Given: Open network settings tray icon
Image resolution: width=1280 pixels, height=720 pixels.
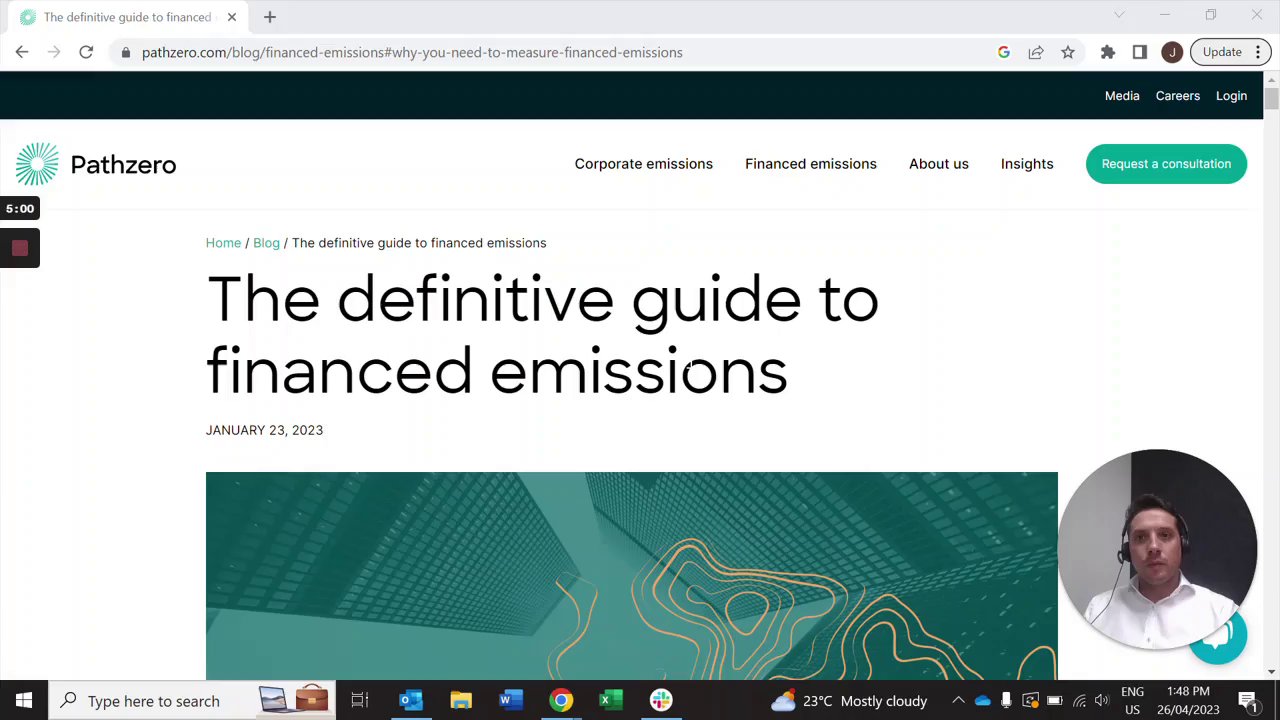Looking at the screenshot, I should [x=1078, y=701].
